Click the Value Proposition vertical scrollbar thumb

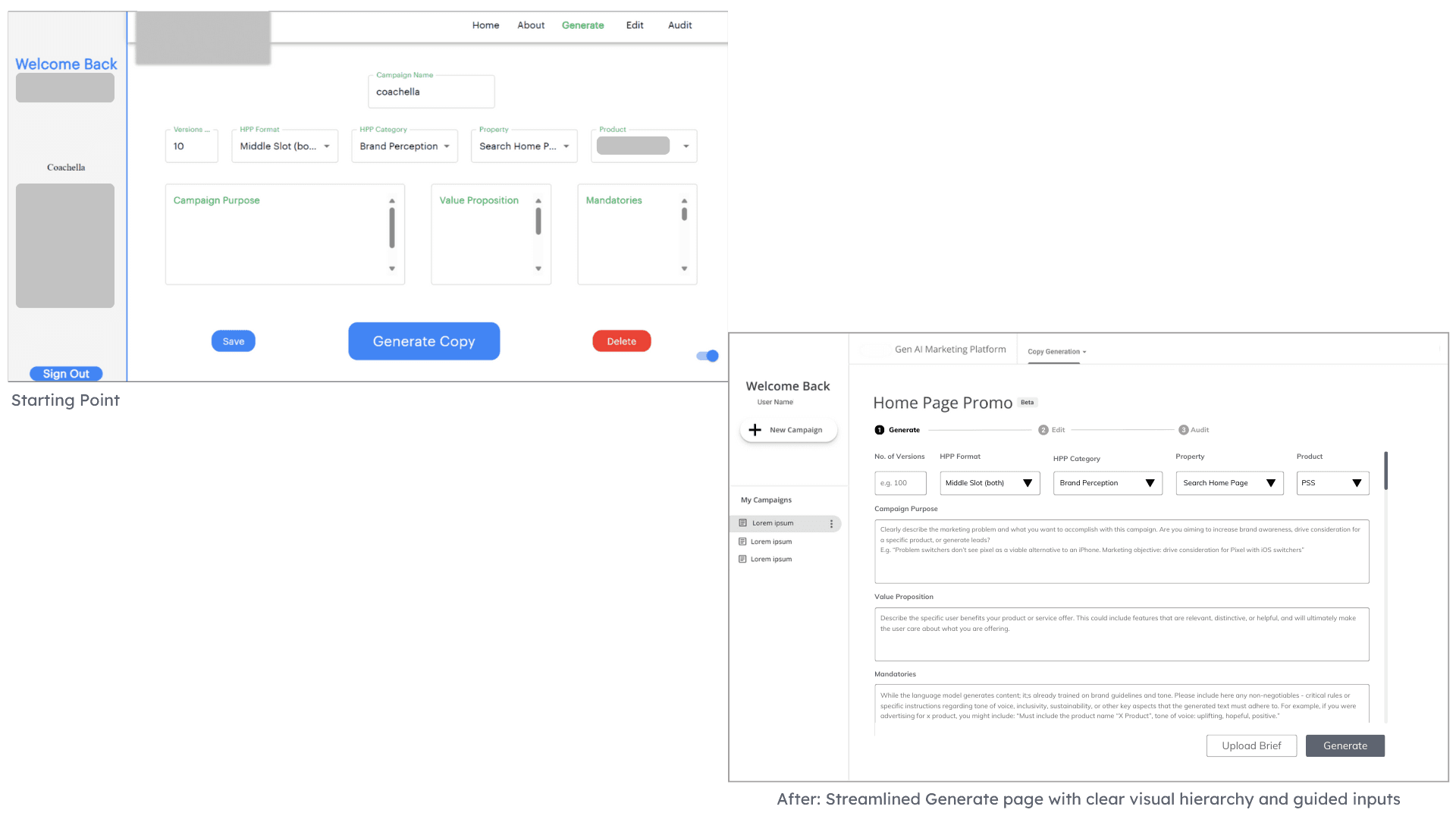(x=538, y=221)
